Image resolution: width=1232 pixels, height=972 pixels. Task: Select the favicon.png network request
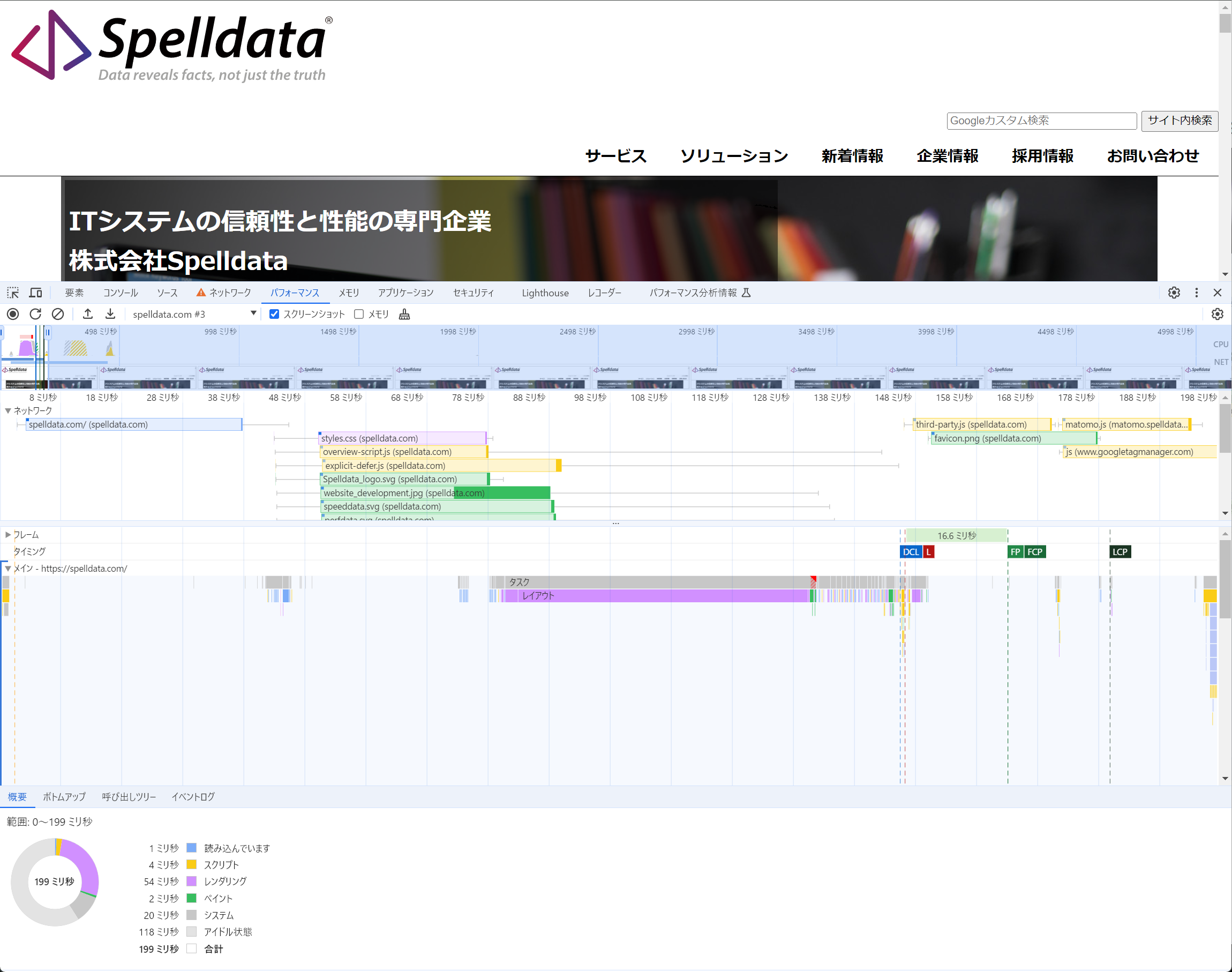(1014, 438)
